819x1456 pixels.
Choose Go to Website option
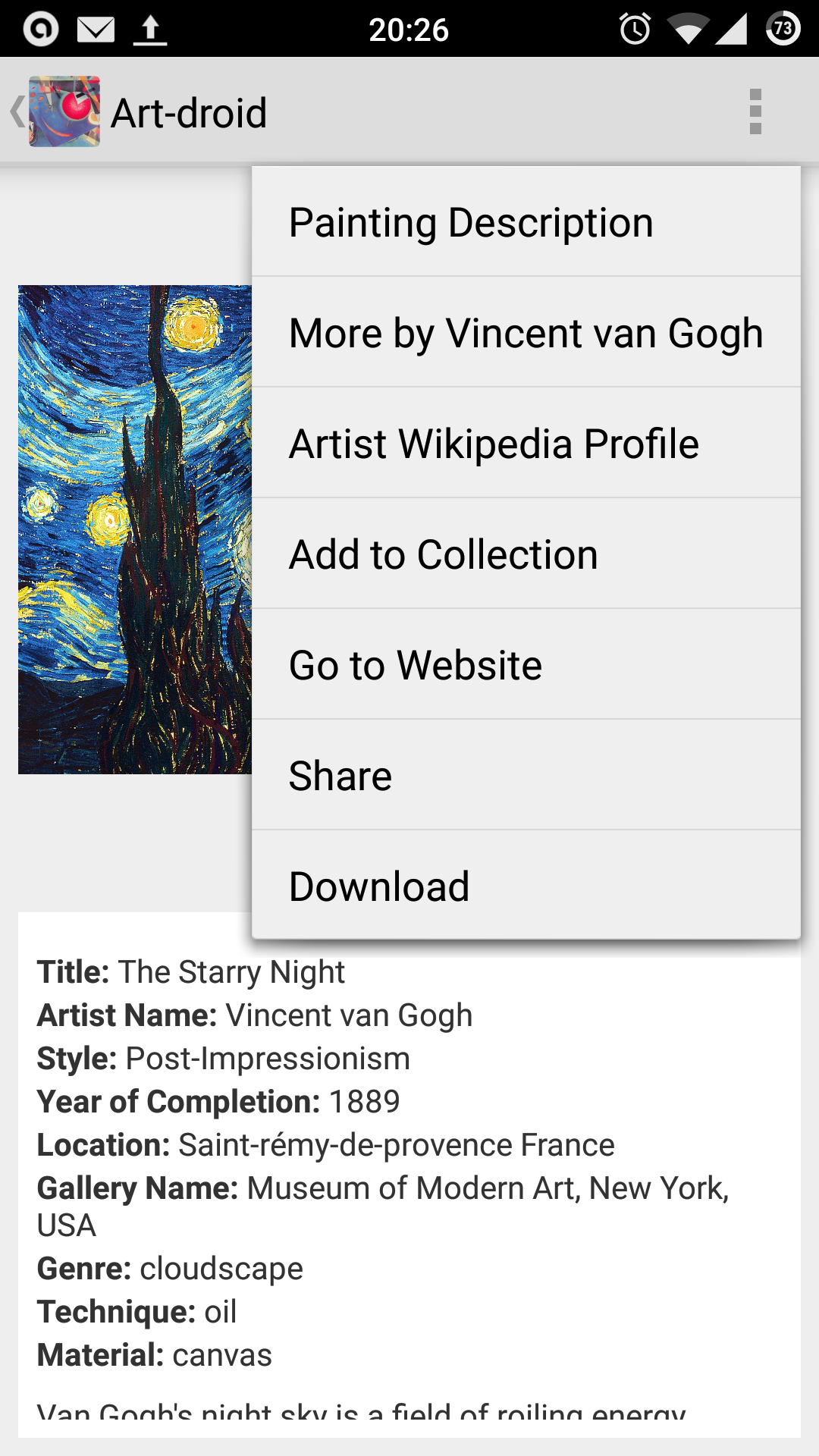[526, 665]
